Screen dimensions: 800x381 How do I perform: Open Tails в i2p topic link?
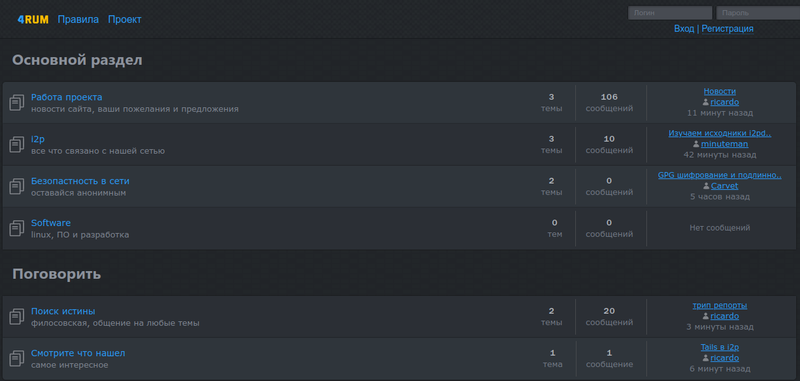[720, 347]
